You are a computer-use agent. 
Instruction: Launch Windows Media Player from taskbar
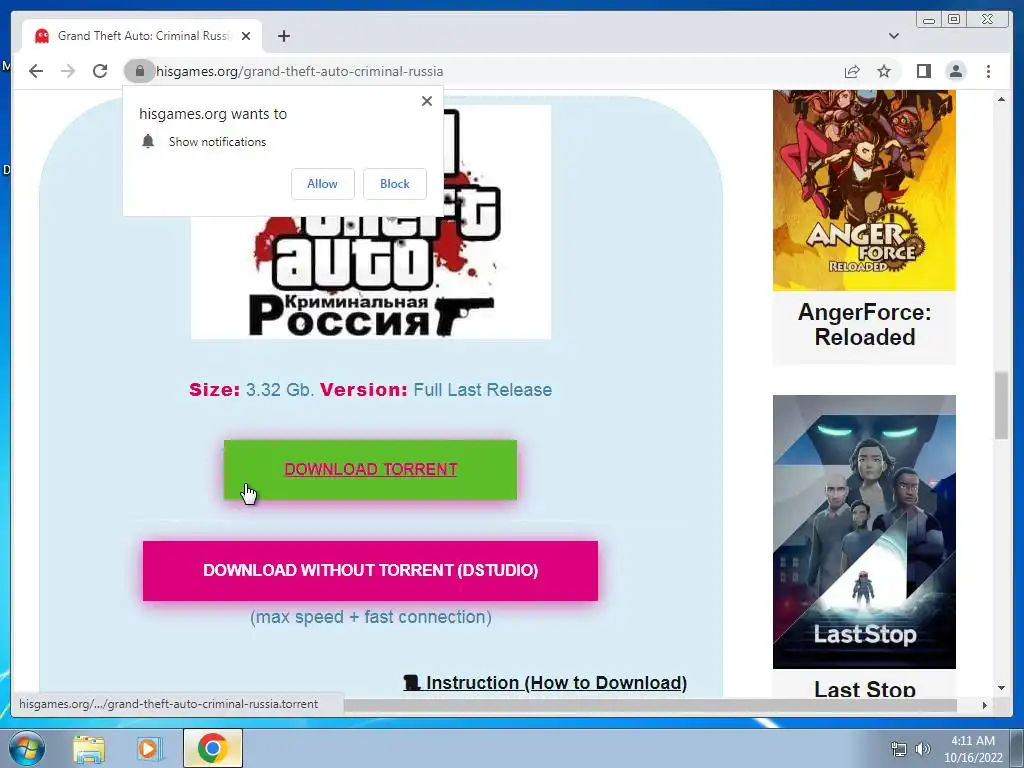(x=150, y=748)
